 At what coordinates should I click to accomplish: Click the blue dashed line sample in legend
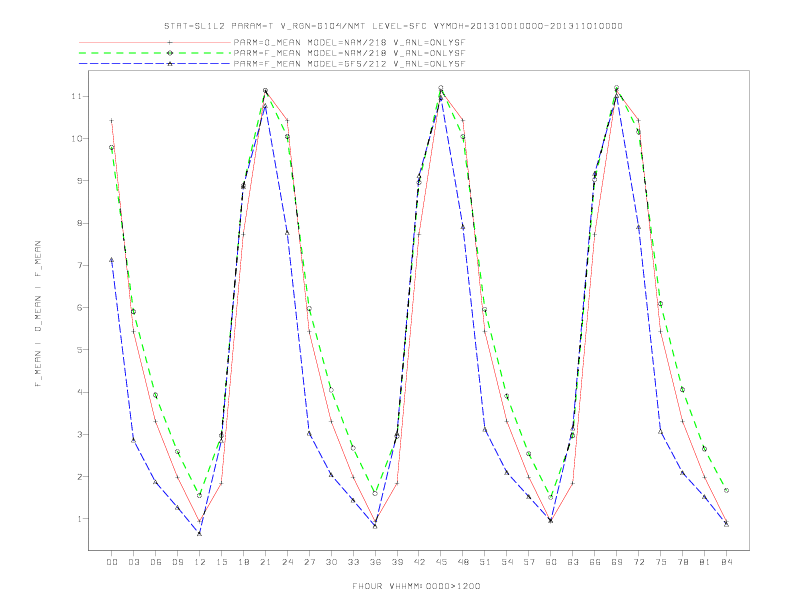155,64
